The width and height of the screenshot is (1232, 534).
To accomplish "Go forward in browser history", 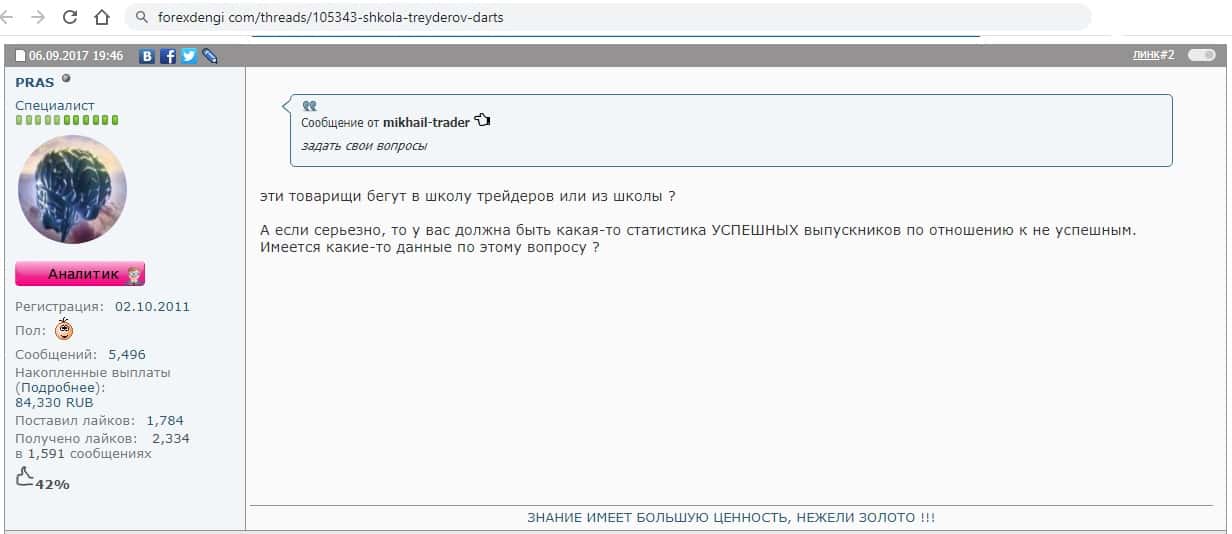I will tap(38, 17).
